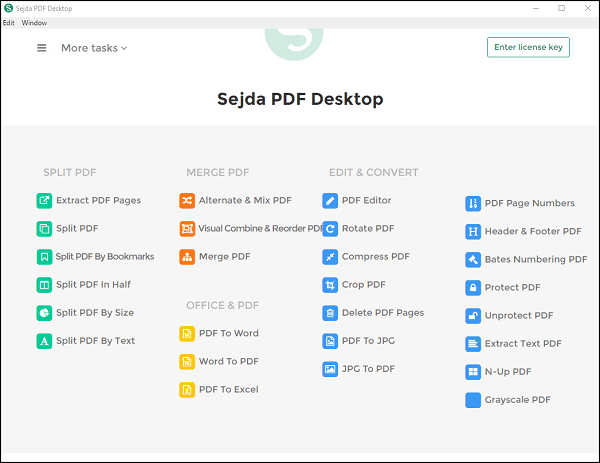Open the PDF To Excel link

pos(229,389)
